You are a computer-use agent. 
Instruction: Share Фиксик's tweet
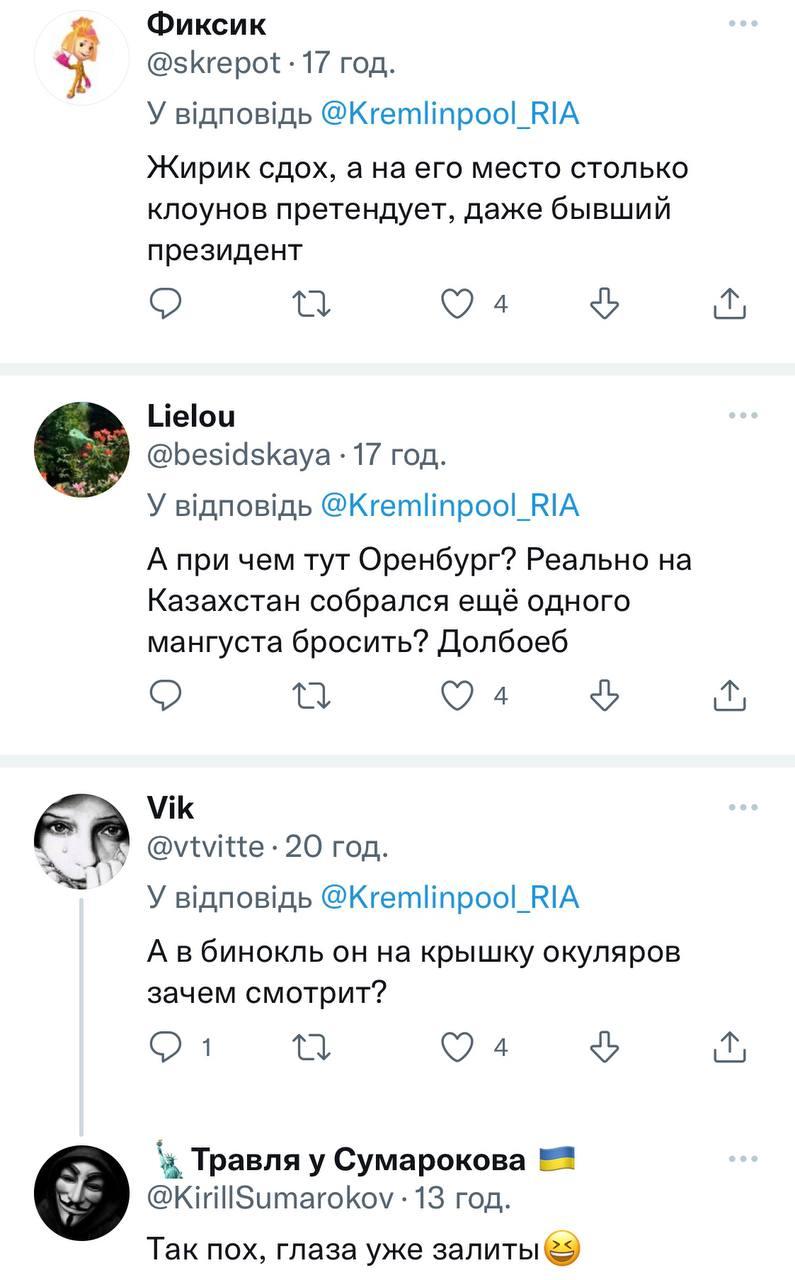730,303
